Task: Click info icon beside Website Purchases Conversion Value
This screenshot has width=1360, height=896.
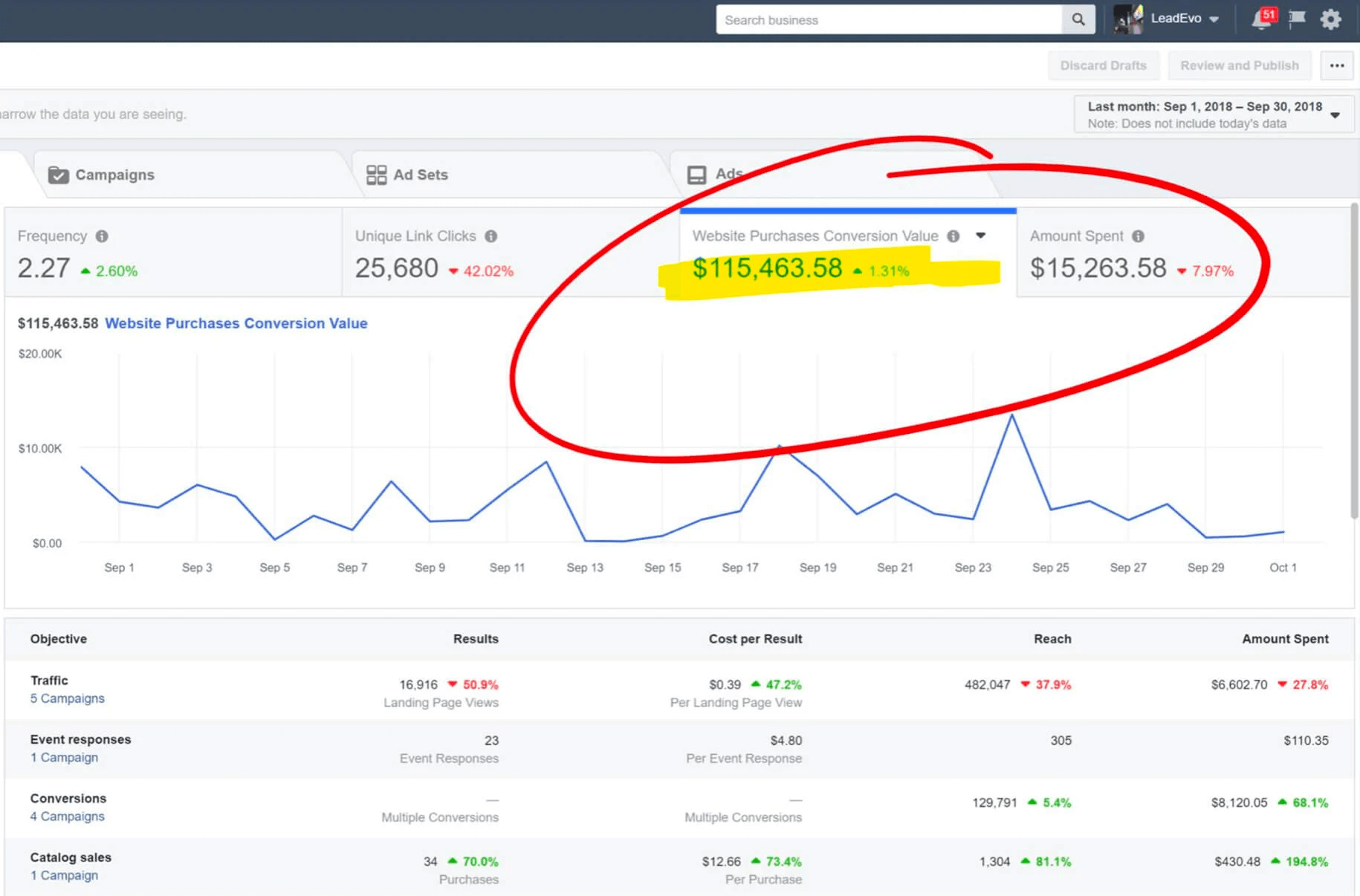Action: pyautogui.click(x=953, y=236)
